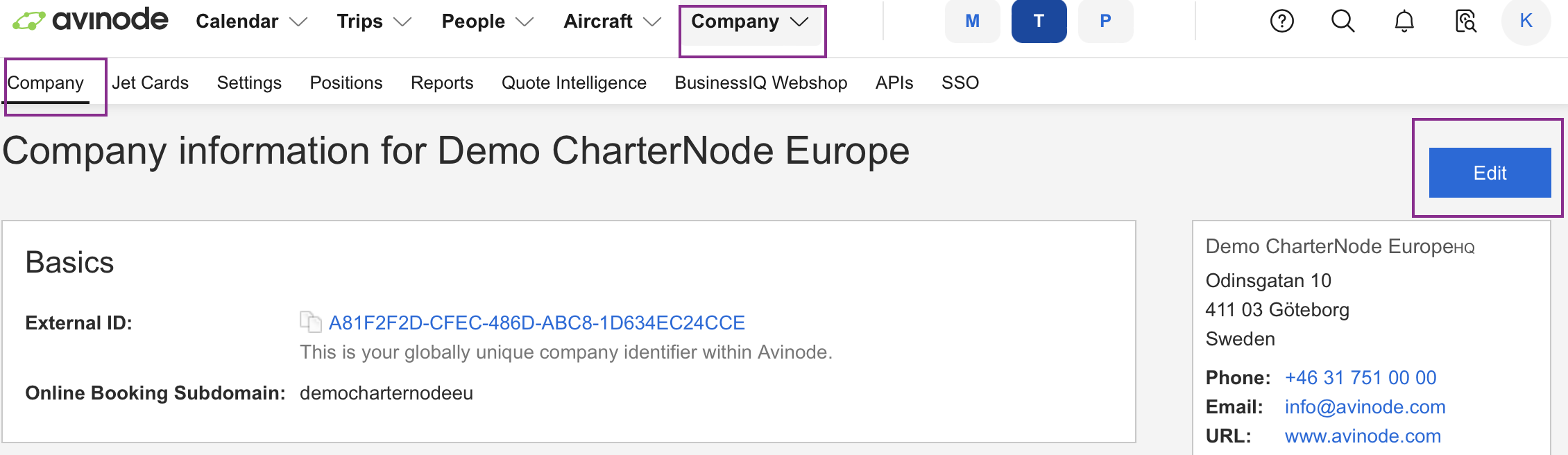
Task: Open the help question mark icon
Action: [1281, 22]
